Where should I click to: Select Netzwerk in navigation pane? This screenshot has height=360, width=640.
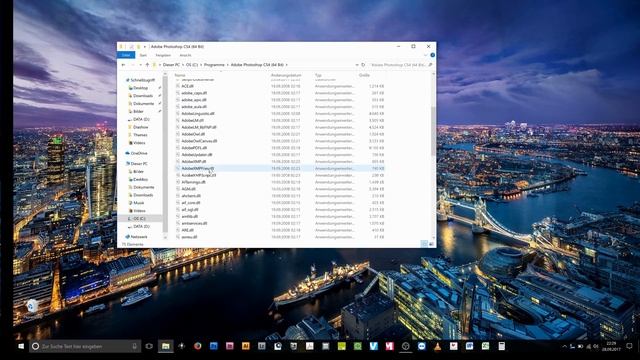click(139, 237)
